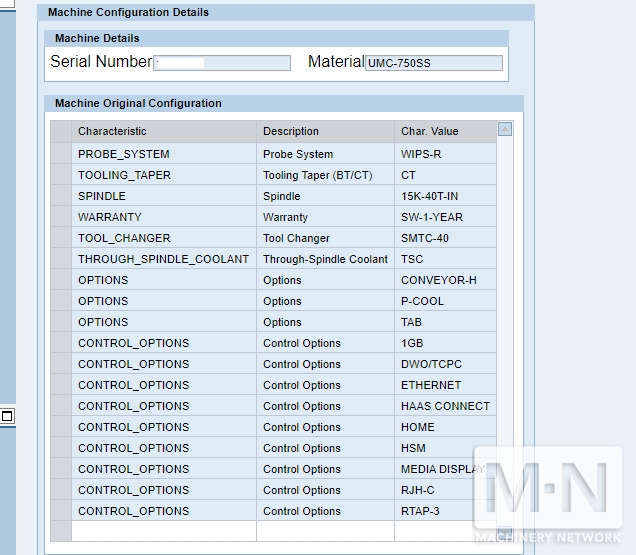This screenshot has width=636, height=555.
Task: Click the Machine Details panel header
Action: [276, 38]
